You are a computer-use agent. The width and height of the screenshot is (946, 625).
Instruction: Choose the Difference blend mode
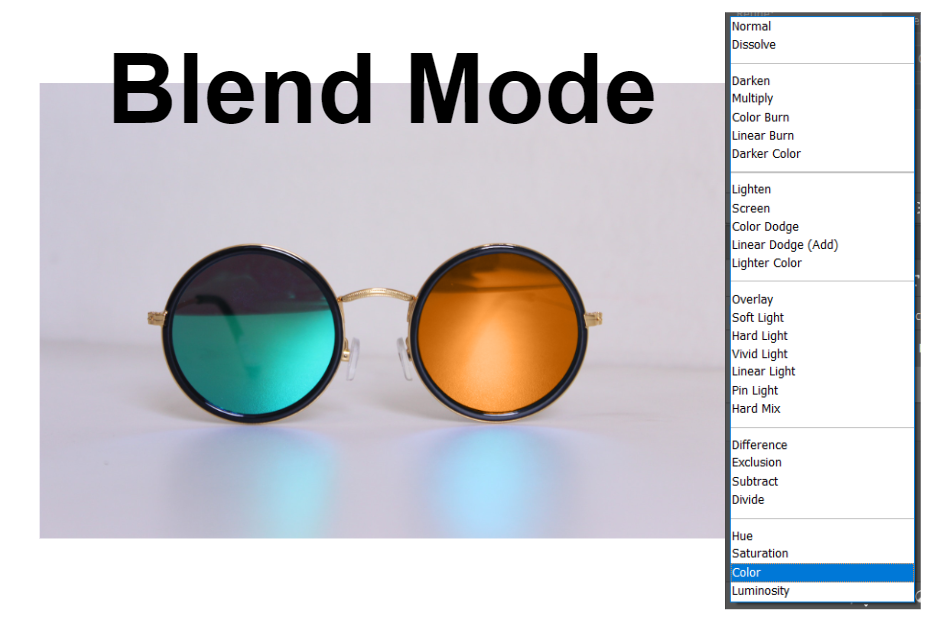click(x=822, y=445)
